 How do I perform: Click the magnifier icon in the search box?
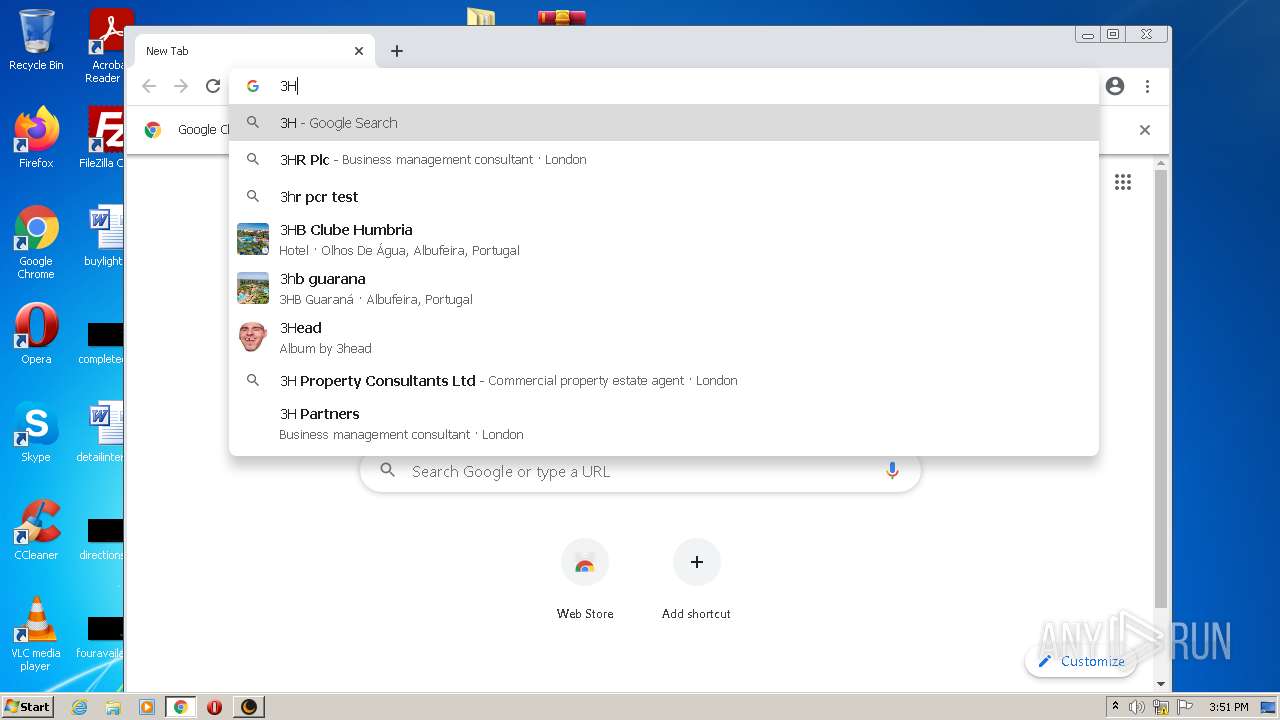coord(388,471)
